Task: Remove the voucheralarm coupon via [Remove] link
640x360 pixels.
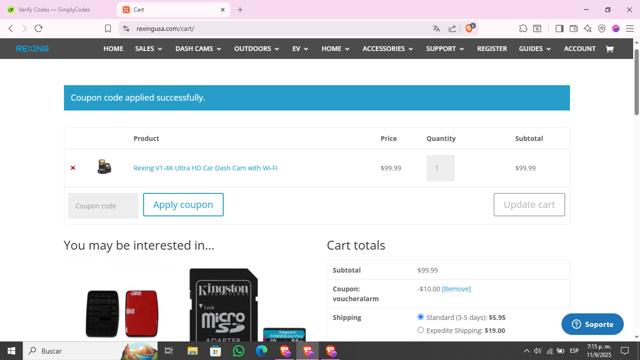Action: 456,289
